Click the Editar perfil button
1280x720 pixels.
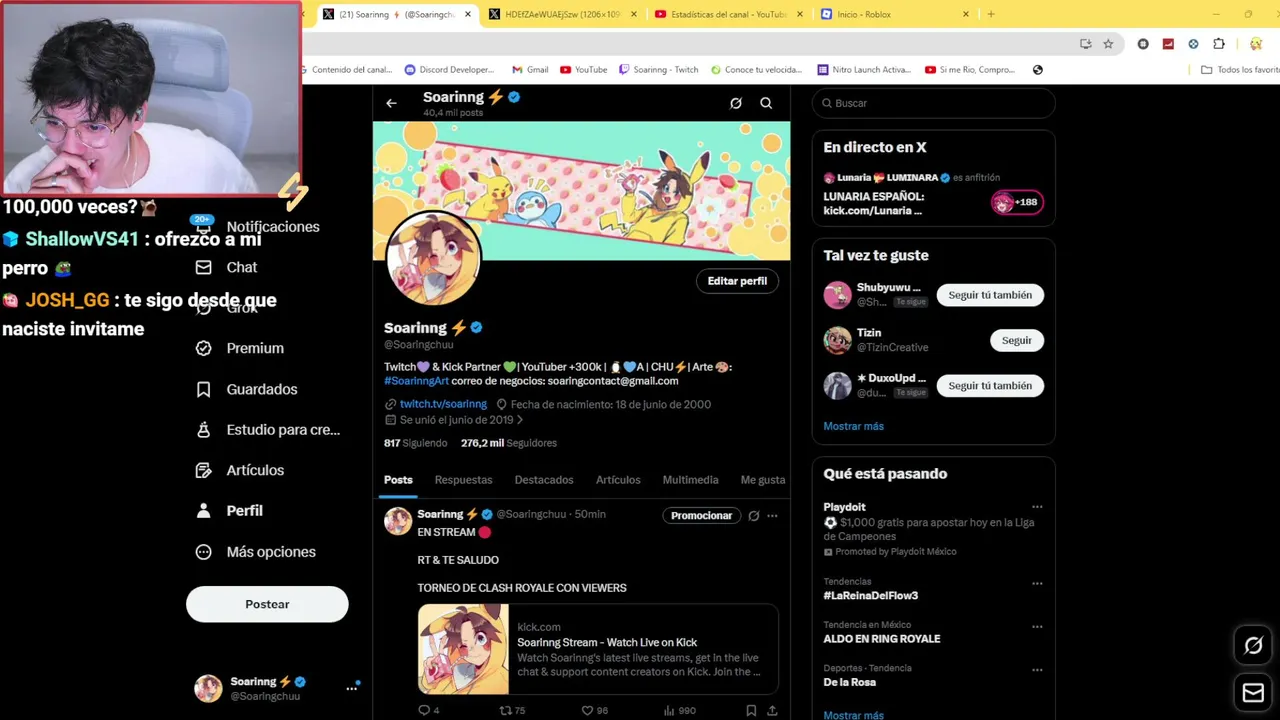[x=737, y=281]
